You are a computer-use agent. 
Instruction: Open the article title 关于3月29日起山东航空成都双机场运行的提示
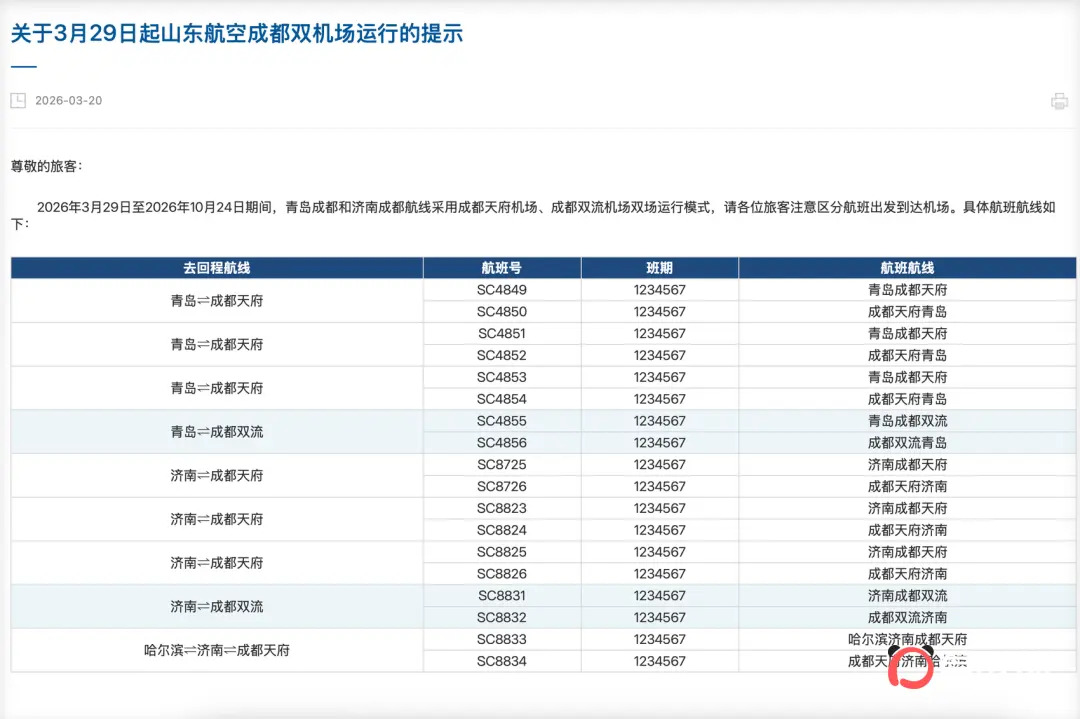[x=235, y=33]
